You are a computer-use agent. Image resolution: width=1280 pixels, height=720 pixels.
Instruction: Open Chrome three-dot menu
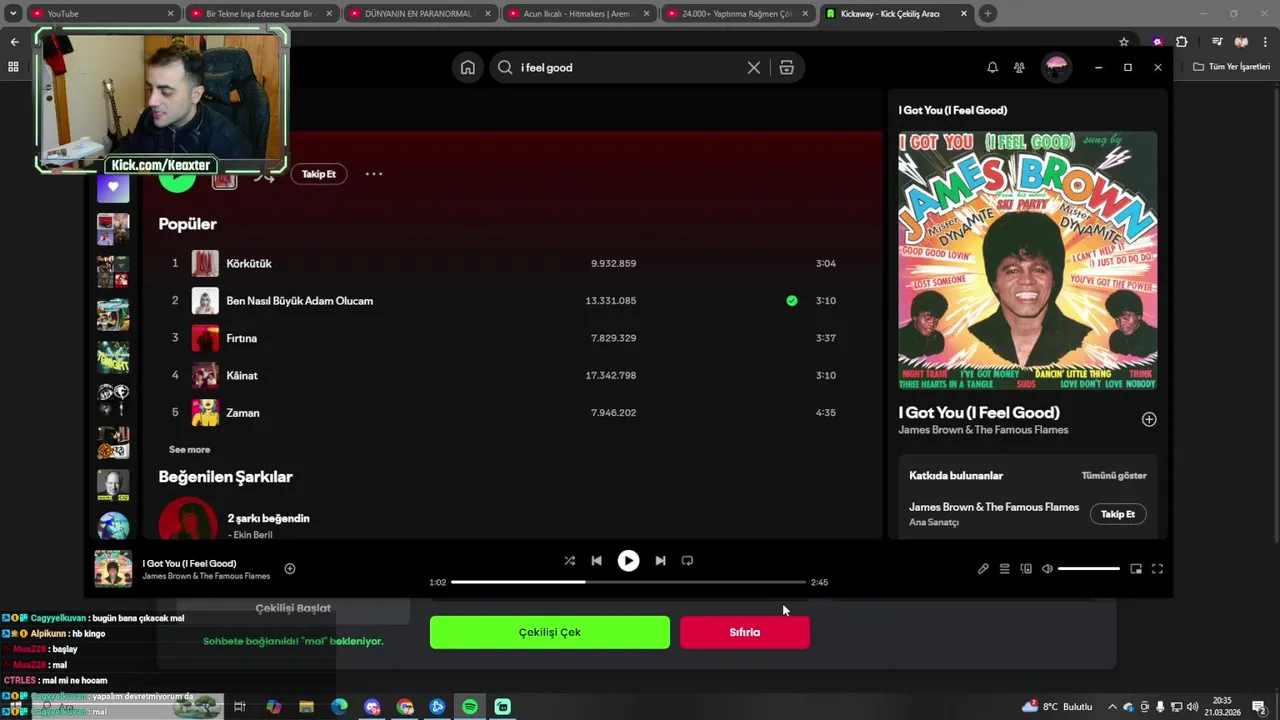(1265, 42)
